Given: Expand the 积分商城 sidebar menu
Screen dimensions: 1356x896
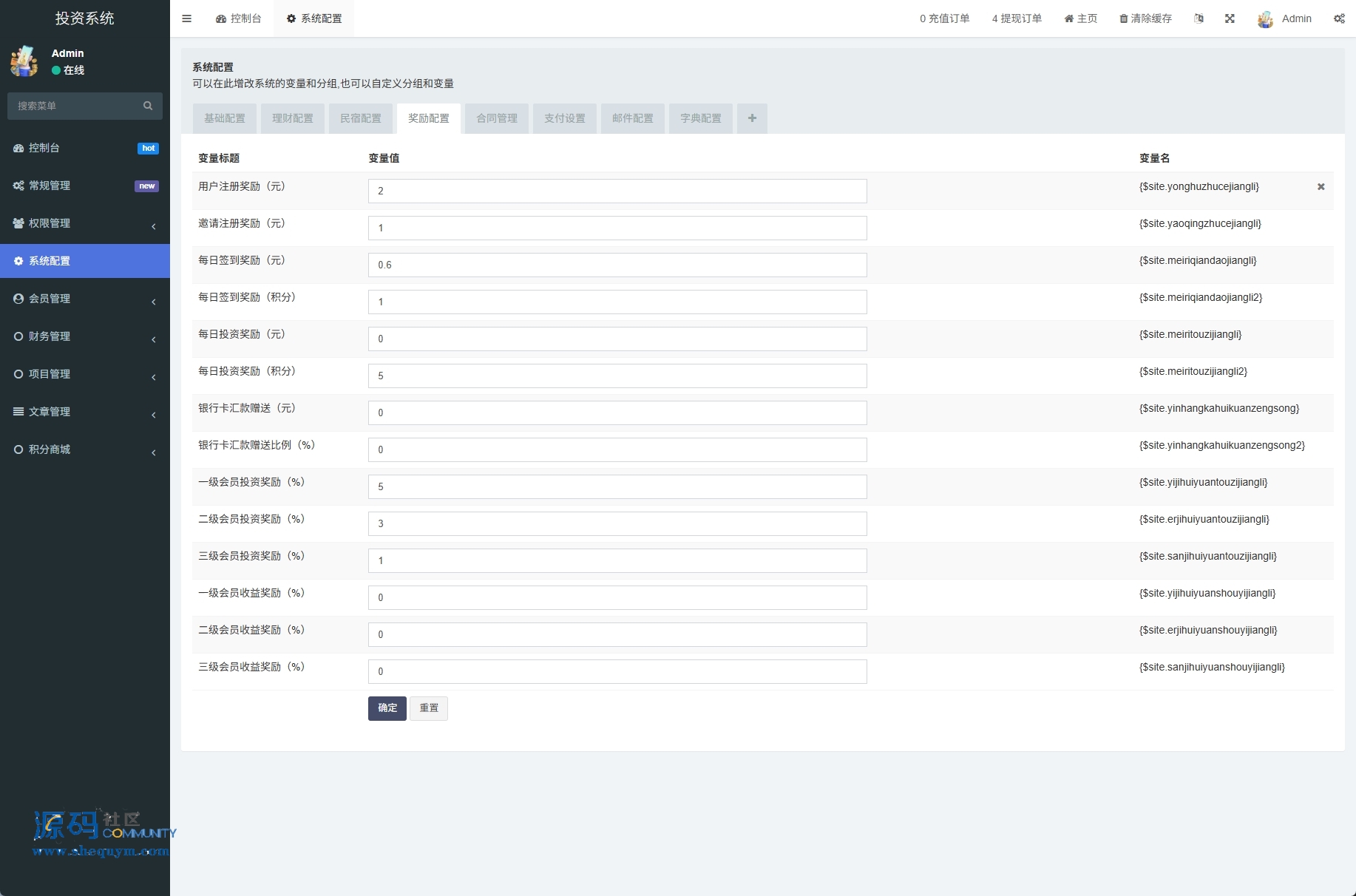Looking at the screenshot, I should coord(85,449).
